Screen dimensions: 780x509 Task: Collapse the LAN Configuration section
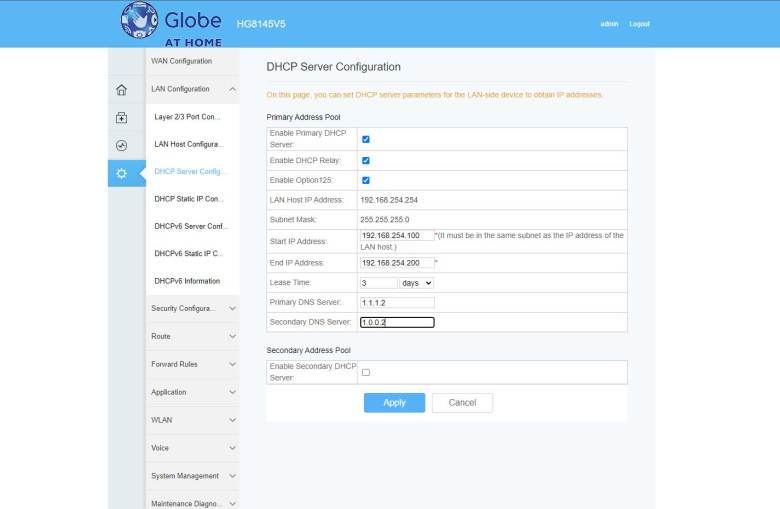pos(193,89)
